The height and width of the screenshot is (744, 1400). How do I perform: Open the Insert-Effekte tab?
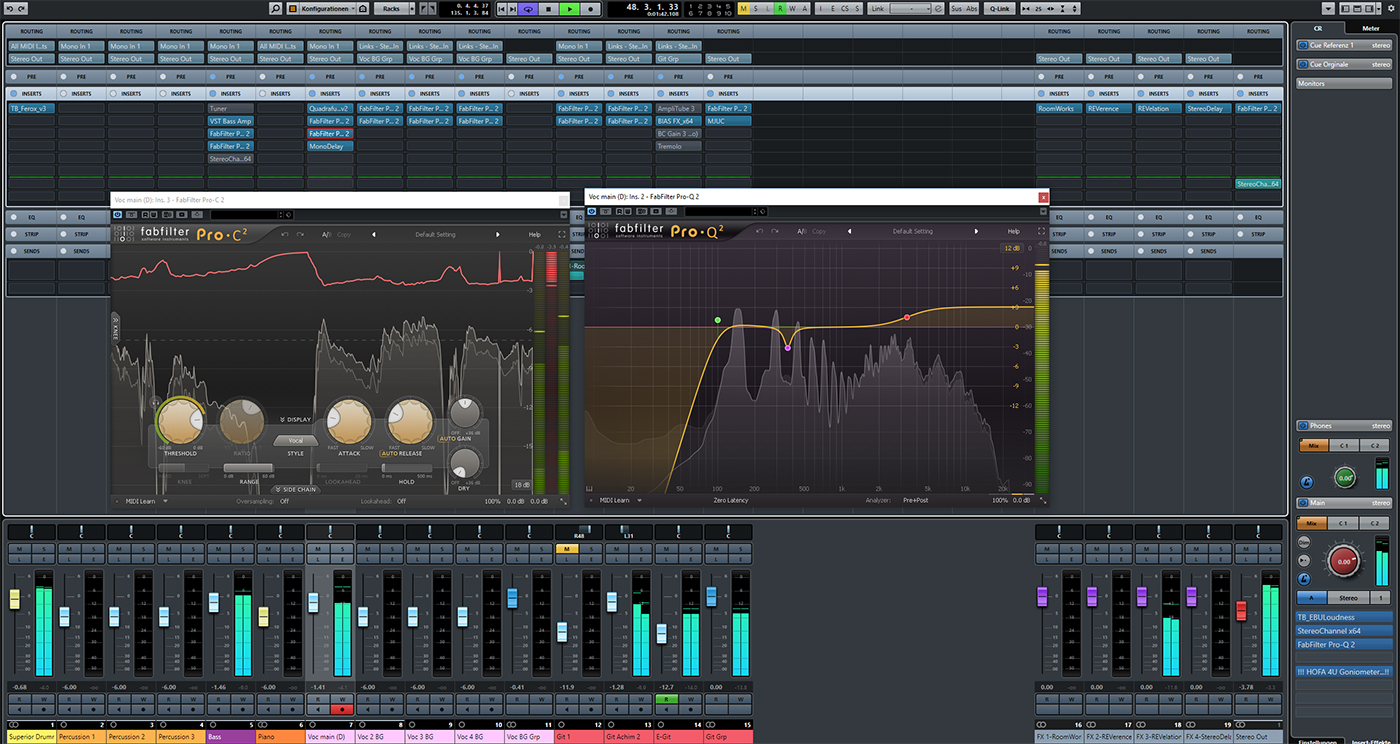1372,739
